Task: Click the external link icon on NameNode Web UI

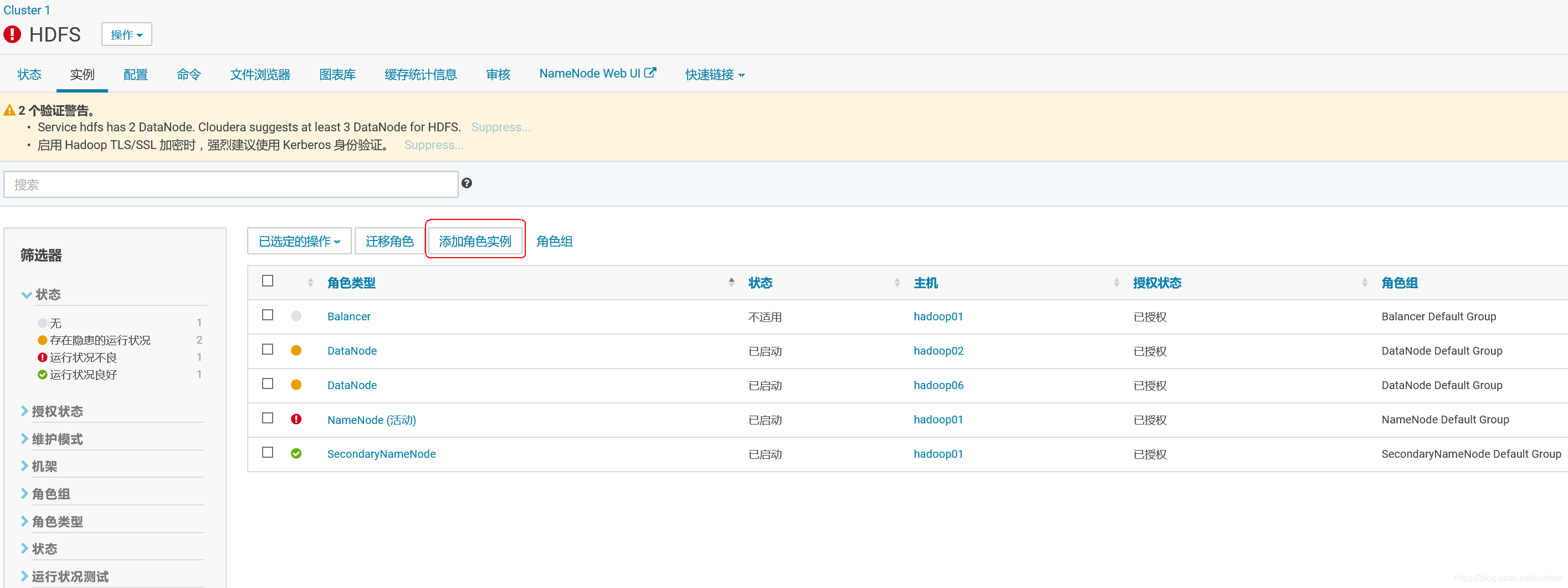Action: [x=650, y=73]
